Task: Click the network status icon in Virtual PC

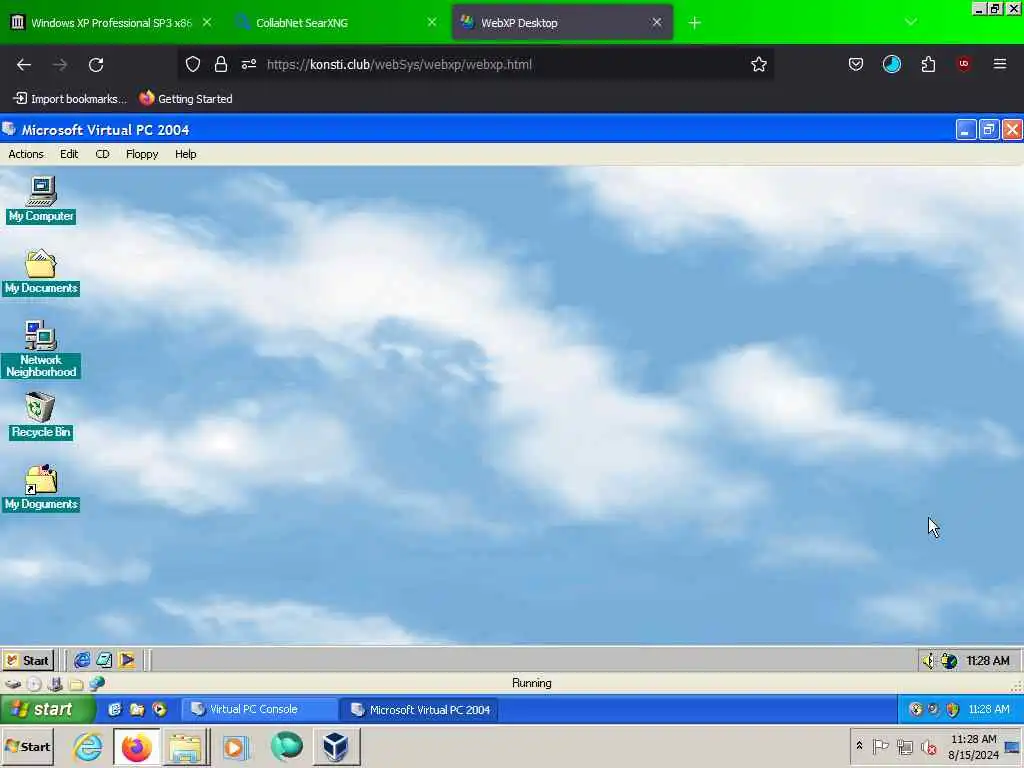Action: tap(97, 684)
